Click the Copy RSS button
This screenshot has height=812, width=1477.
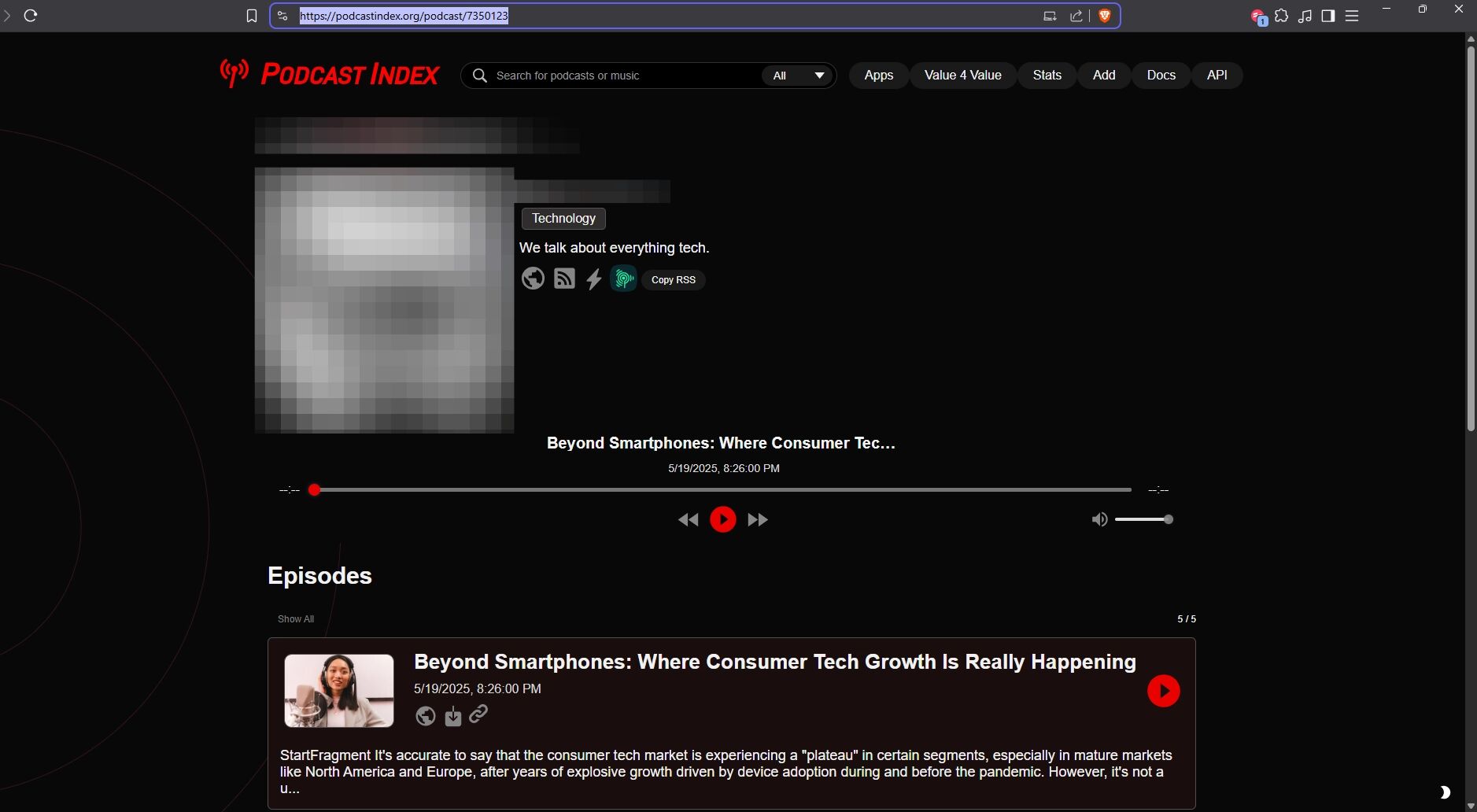pos(674,280)
